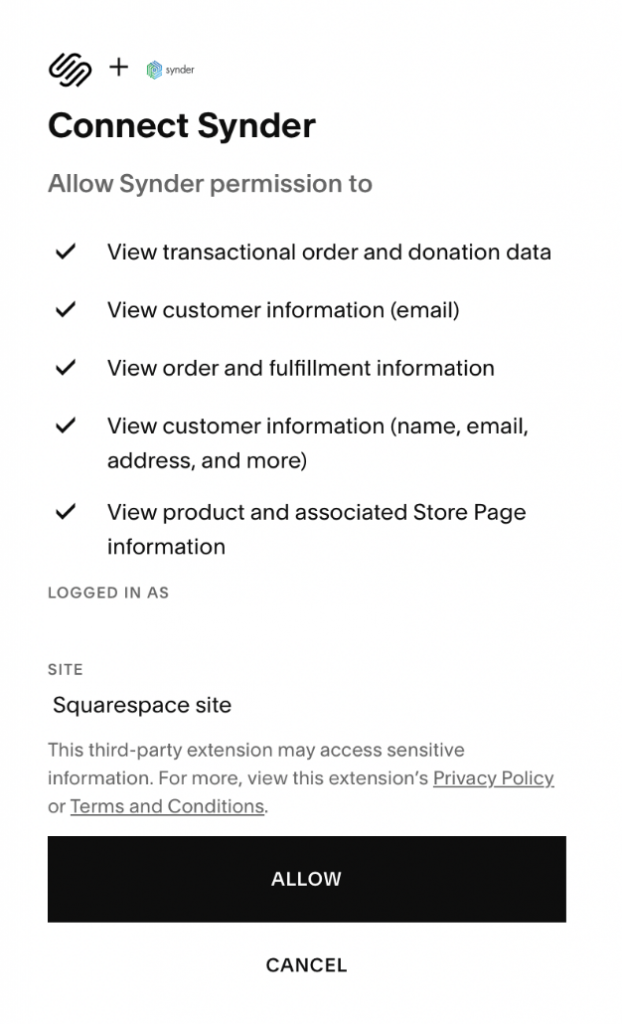Click the checkmark beside product Store Page information
This screenshot has width=622, height=1024.
66,511
